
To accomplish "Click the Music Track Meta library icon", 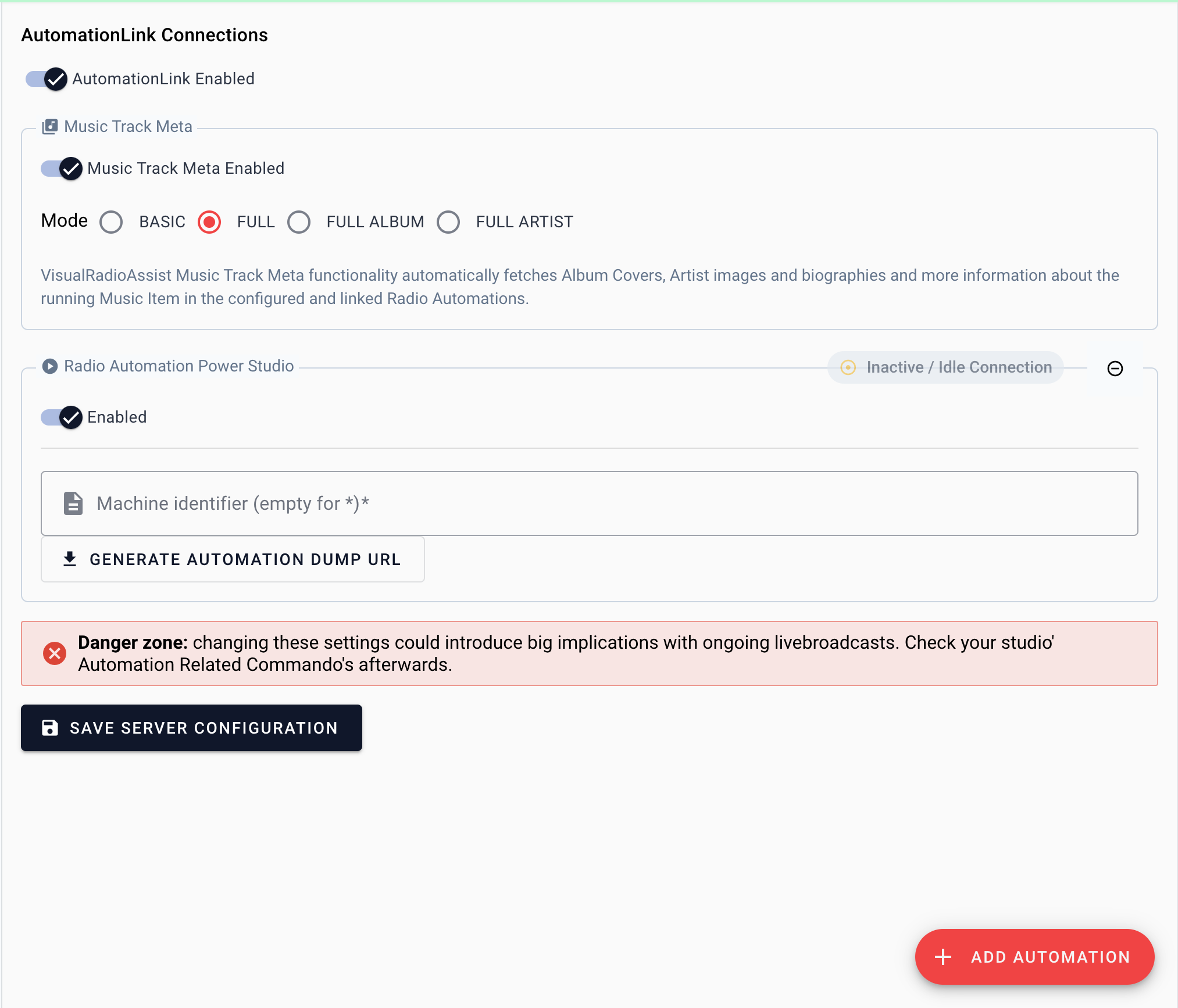I will 50,127.
